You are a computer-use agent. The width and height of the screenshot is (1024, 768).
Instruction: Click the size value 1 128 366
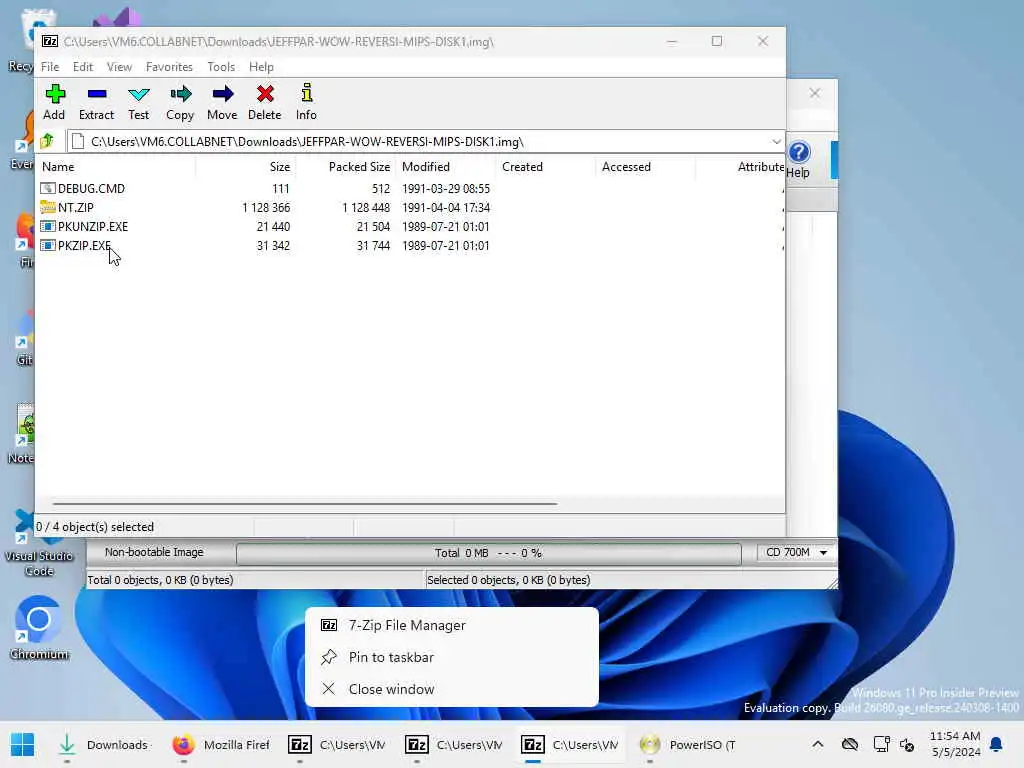pyautogui.click(x=266, y=208)
